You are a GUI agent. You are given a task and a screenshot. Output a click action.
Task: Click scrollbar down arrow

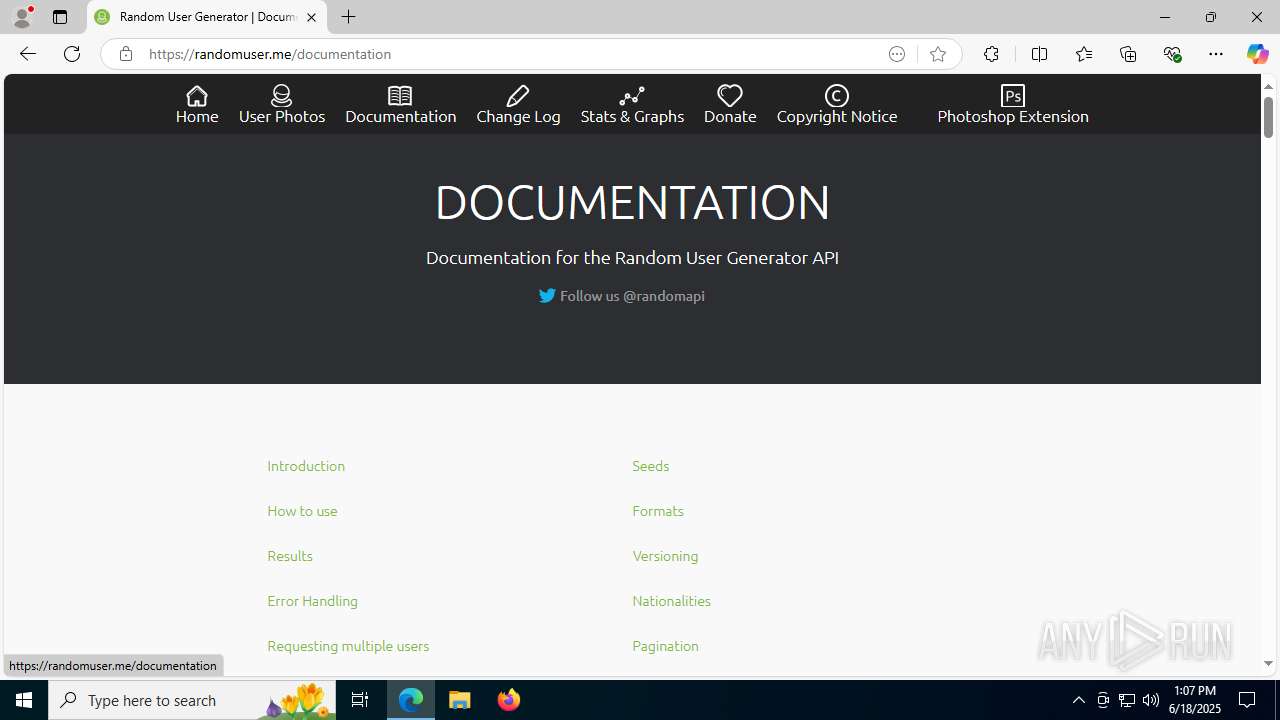[x=1268, y=664]
